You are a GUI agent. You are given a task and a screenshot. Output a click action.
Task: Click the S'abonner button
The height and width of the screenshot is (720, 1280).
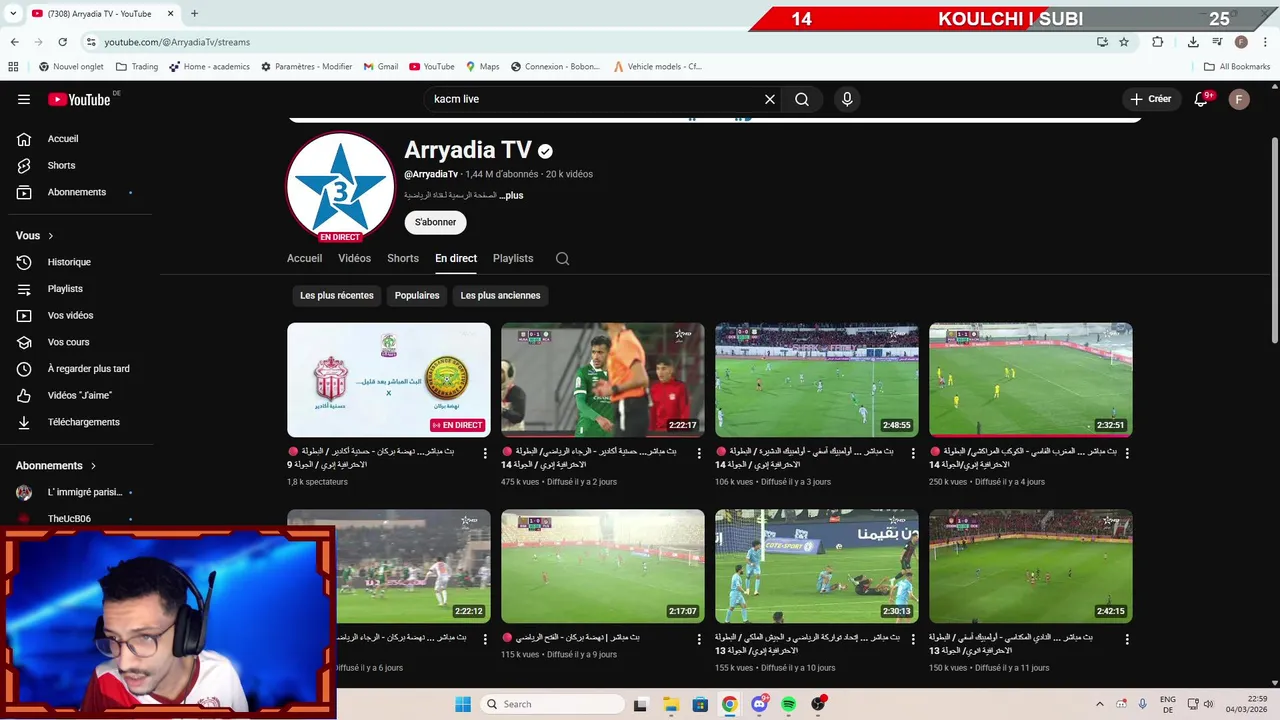tap(435, 222)
